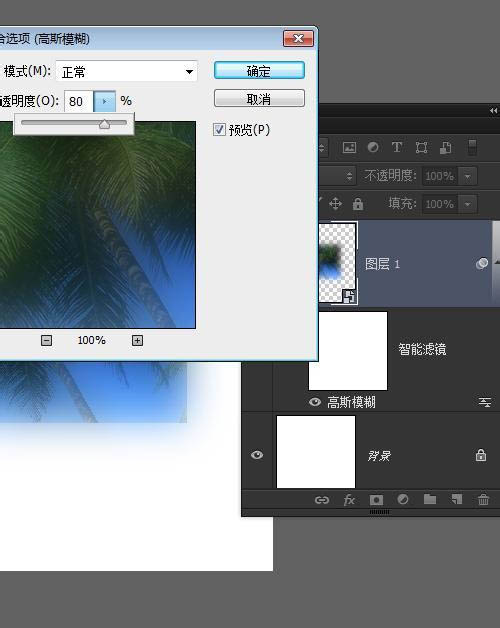
Task: Click the 取消 button in the dialog
Action: (x=259, y=99)
